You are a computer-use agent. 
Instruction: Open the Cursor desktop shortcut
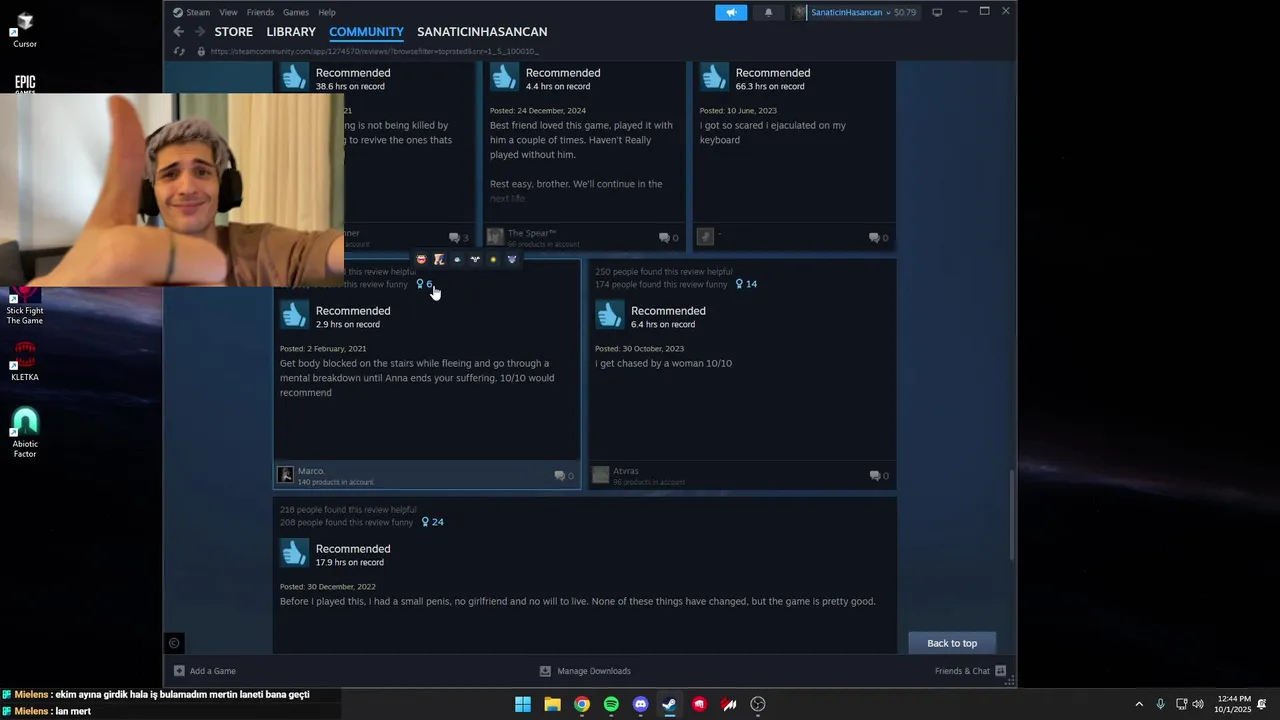tap(25, 29)
